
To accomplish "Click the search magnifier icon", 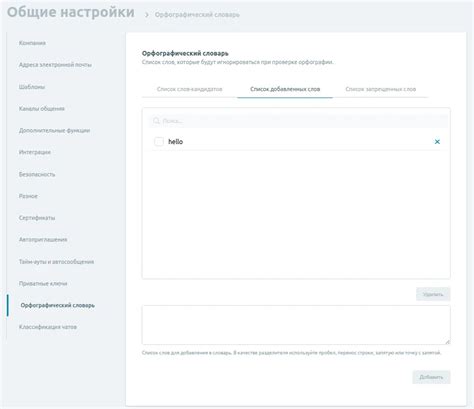I will point(156,121).
